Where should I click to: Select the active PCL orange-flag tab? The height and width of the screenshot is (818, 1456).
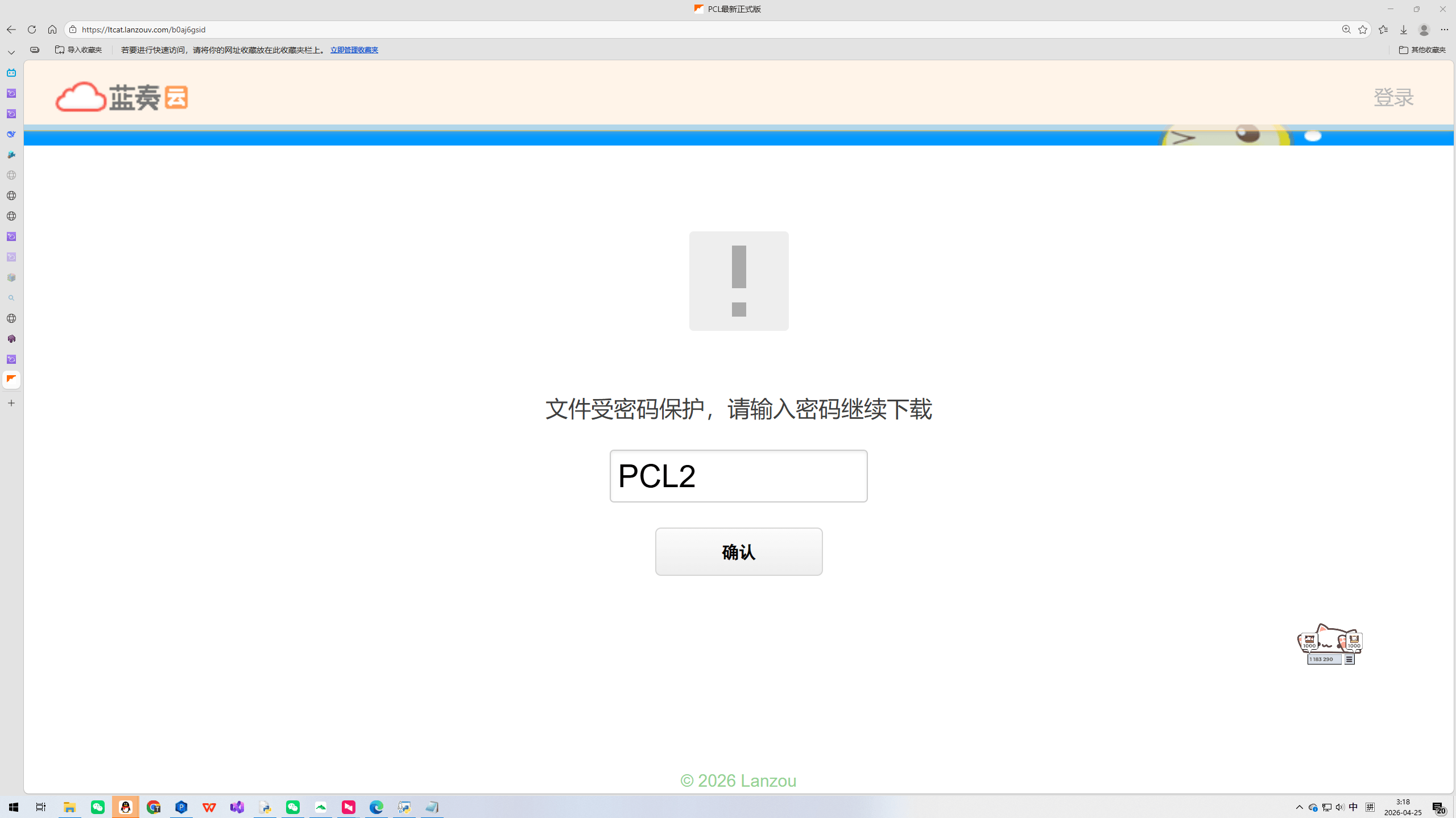(x=11, y=380)
